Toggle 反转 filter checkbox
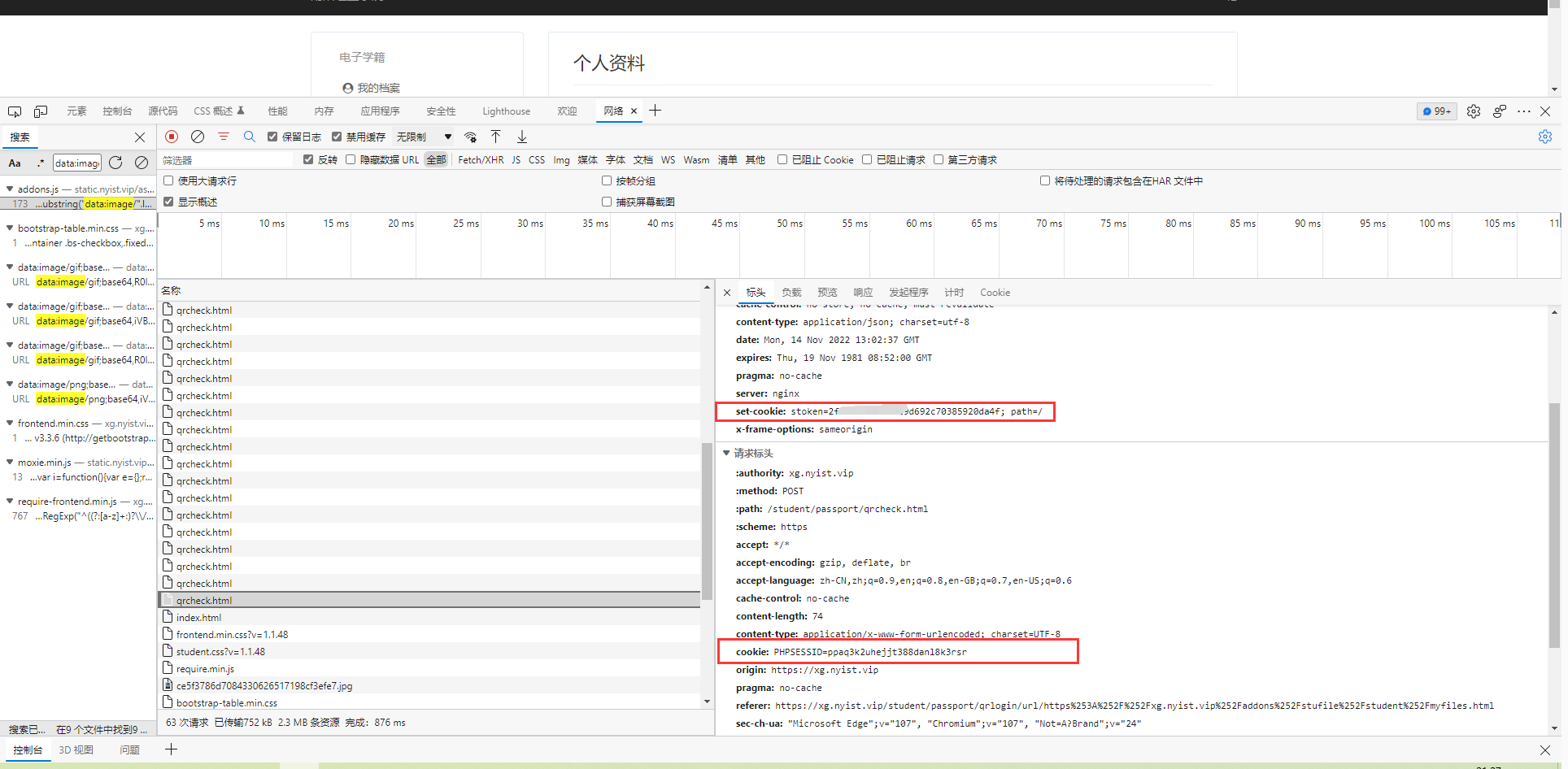1568x769 pixels. [308, 159]
